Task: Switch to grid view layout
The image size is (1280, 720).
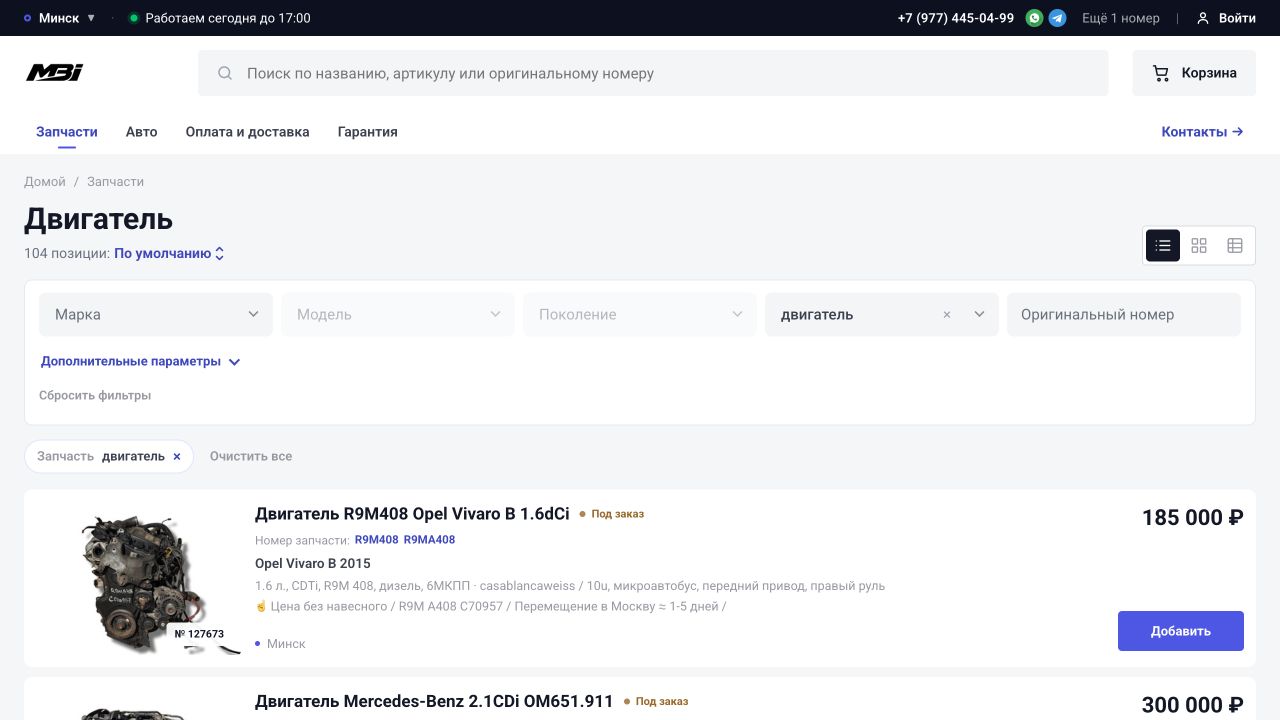Action: pyautogui.click(x=1199, y=245)
